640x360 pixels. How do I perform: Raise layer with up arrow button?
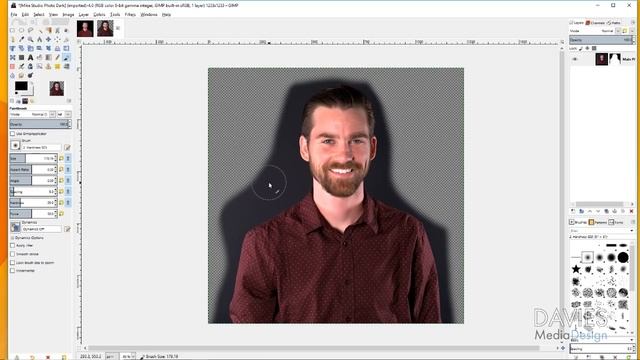click(x=590, y=211)
